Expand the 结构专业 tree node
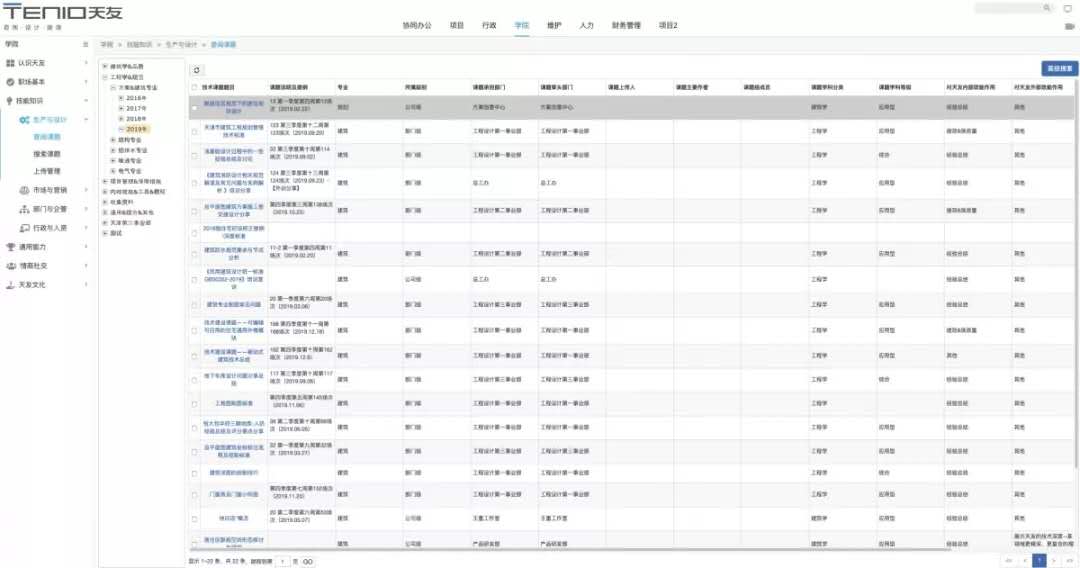This screenshot has width=1080, height=568. click(112, 140)
